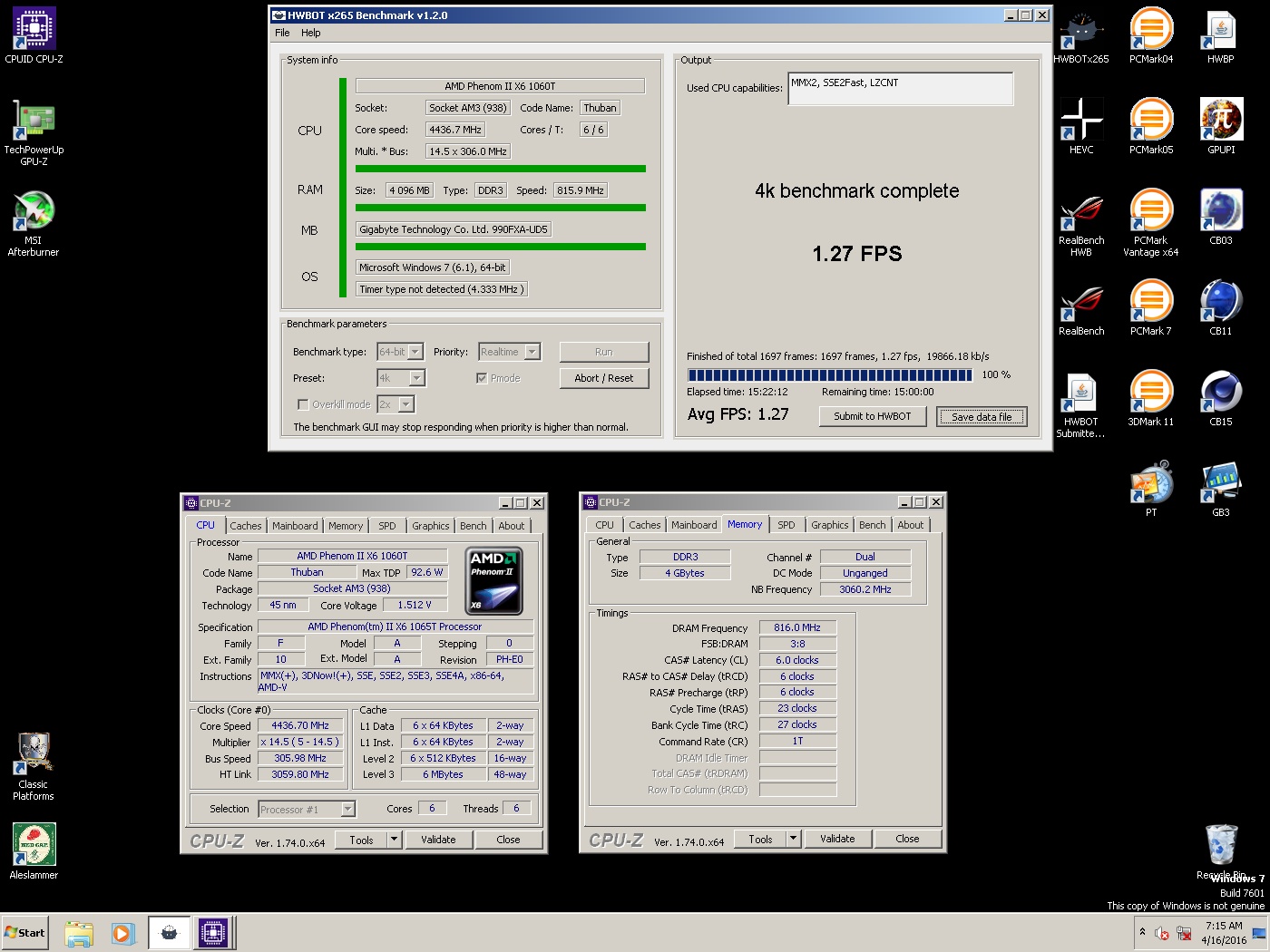Open the TechPowerUp GPU-Z desktop icon

click(34, 131)
